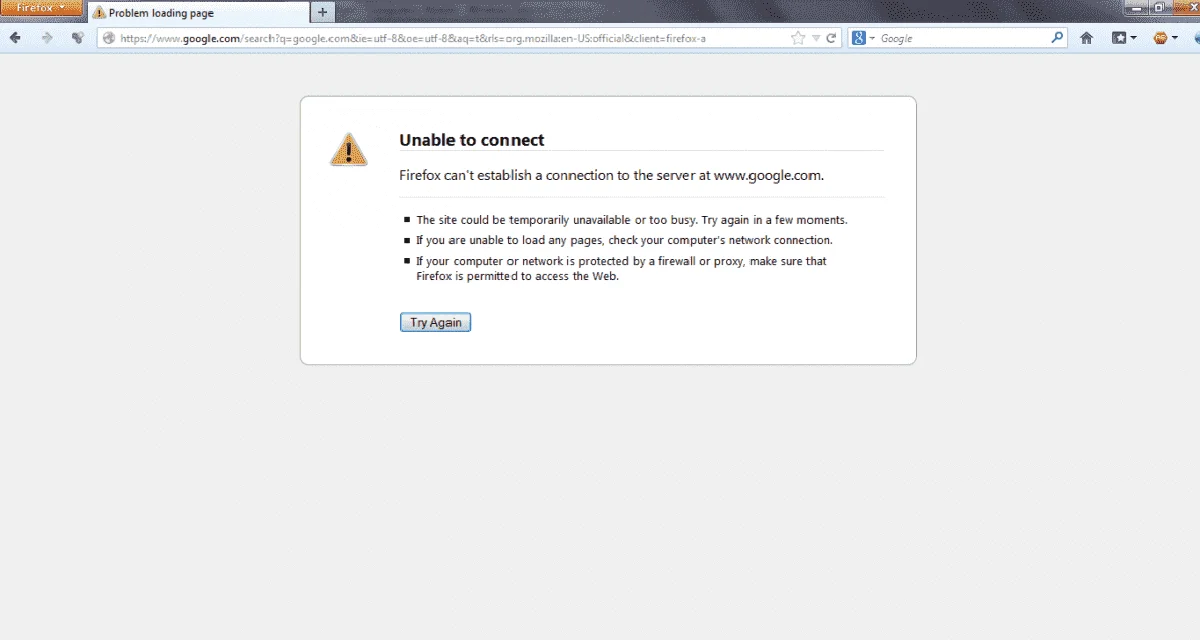Click the Try Again button
Viewport: 1200px width, 640px height.
click(x=435, y=323)
